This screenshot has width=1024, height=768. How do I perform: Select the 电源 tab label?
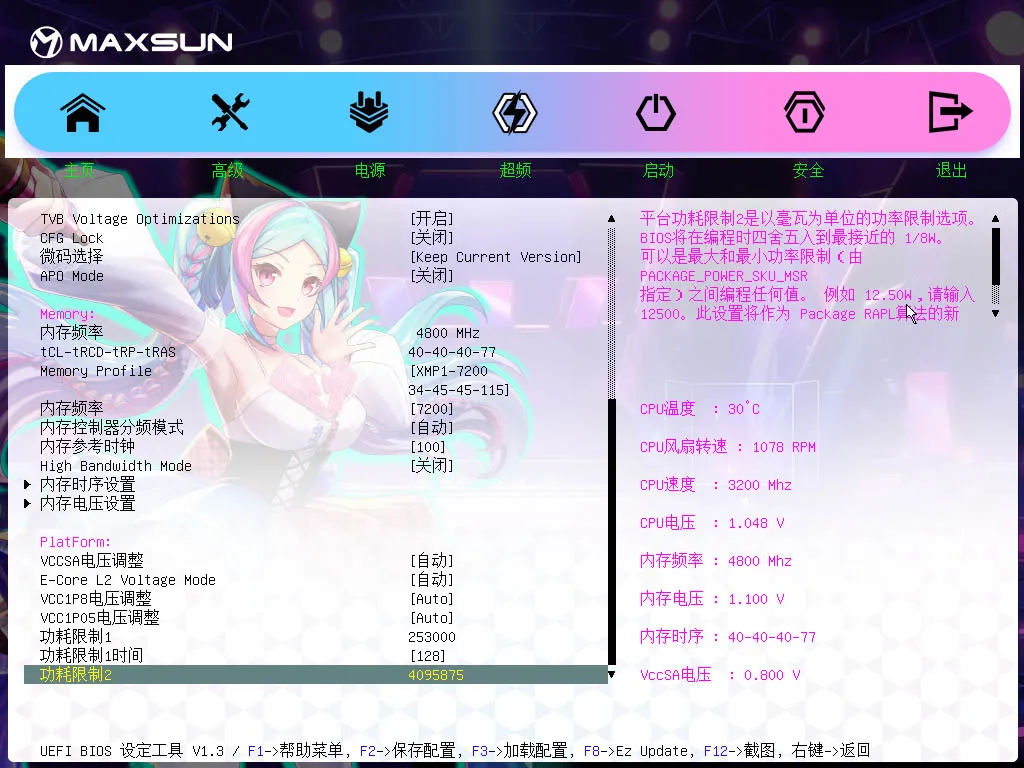[370, 170]
